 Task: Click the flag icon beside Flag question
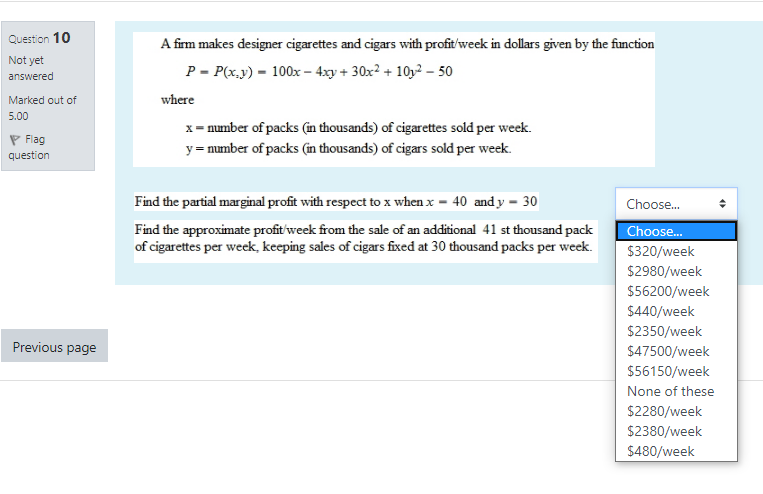click(x=15, y=140)
